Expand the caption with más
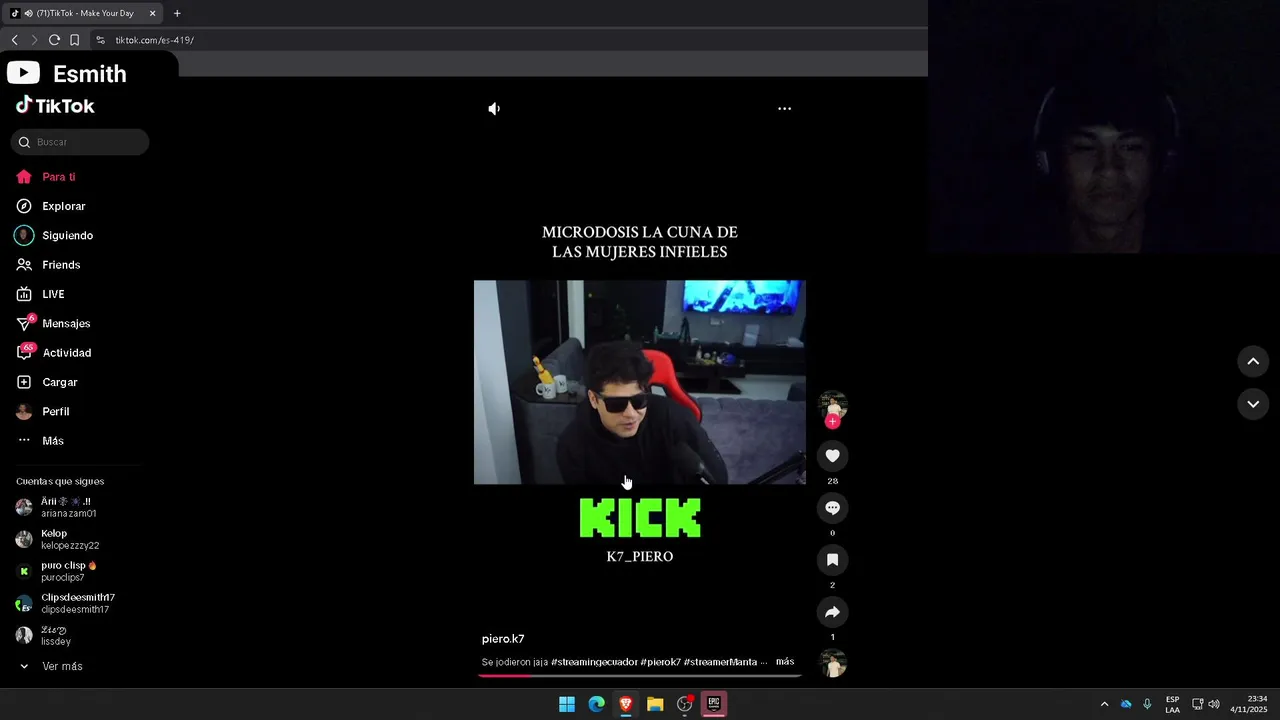This screenshot has height=720, width=1280. (785, 662)
